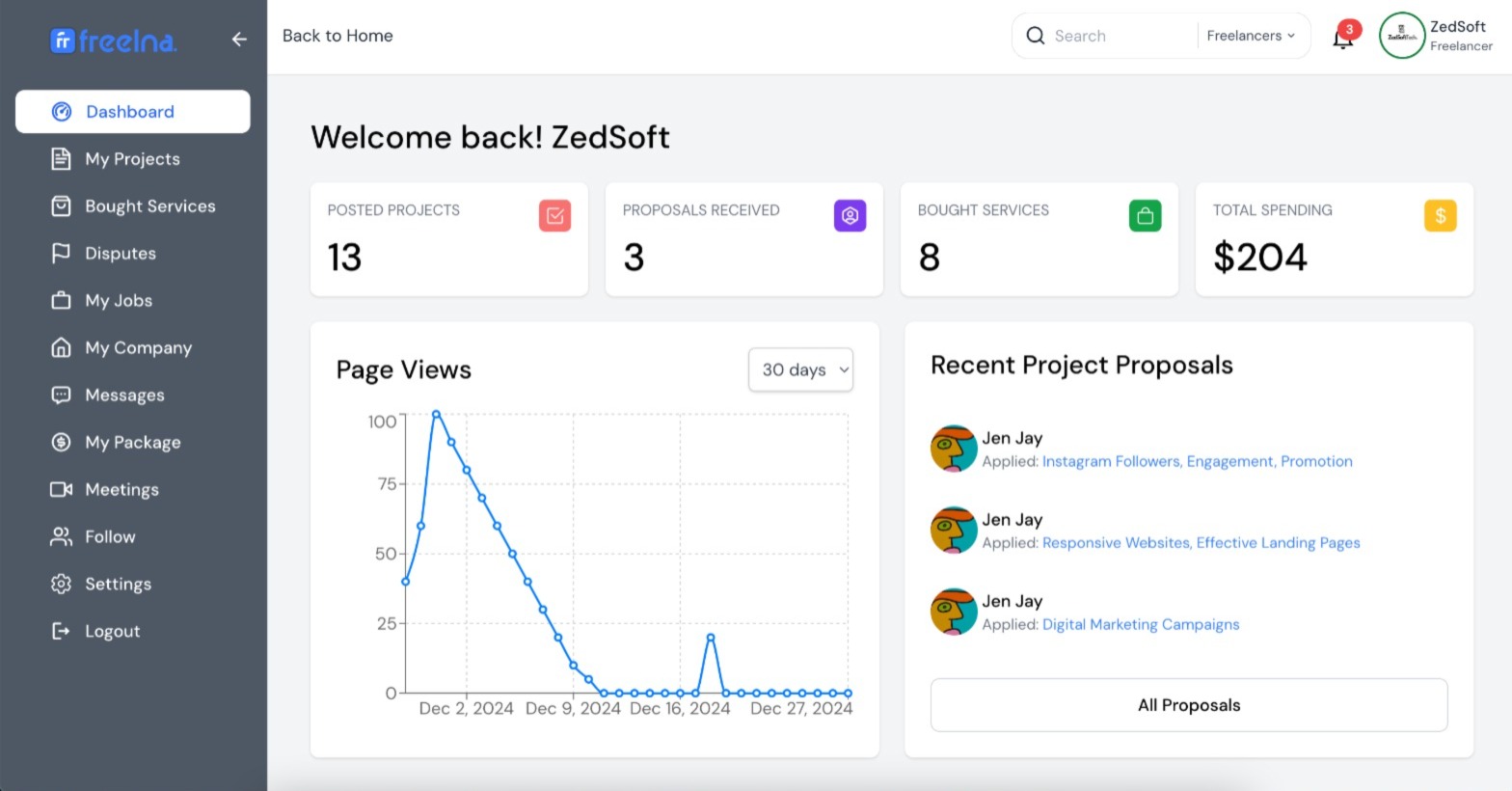This screenshot has width=1512, height=791.
Task: Click the Dec 27, 2024 axis label
Action: (801, 709)
